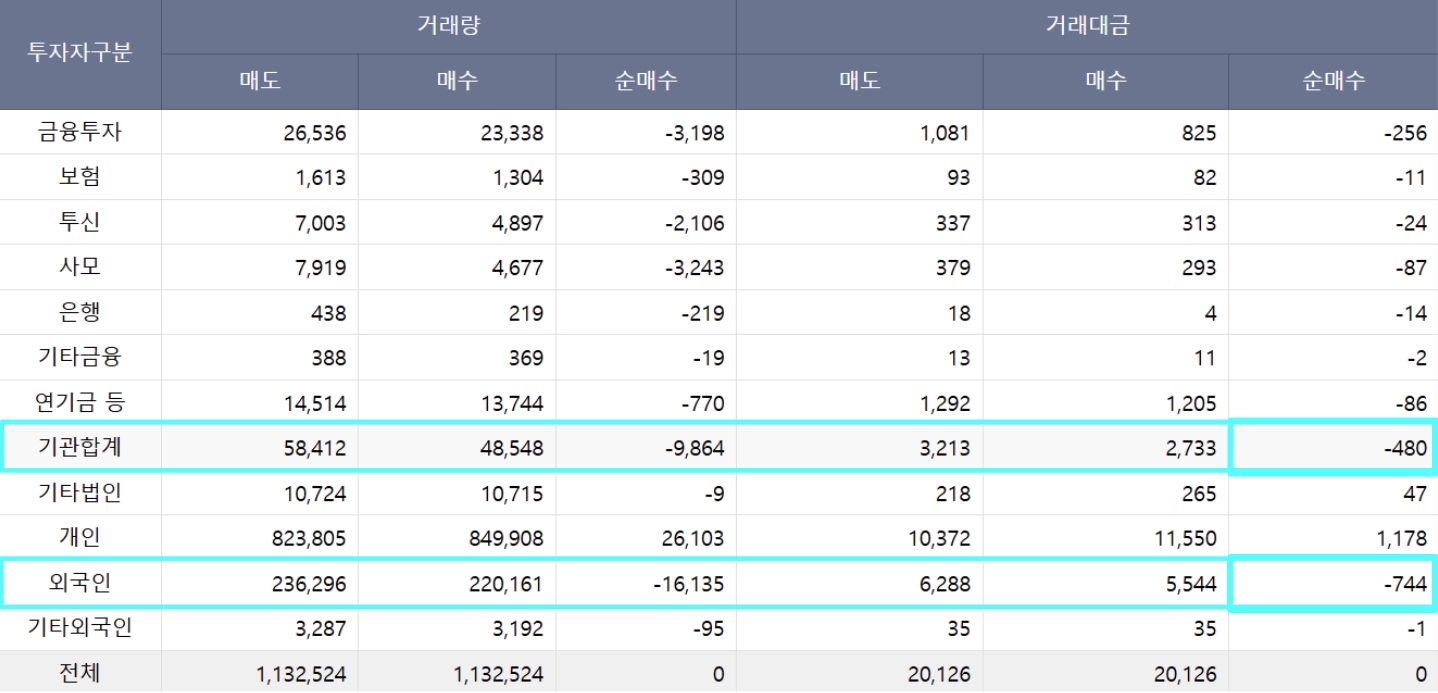
Task: Select the 금융투자 row label
Action: [x=80, y=132]
